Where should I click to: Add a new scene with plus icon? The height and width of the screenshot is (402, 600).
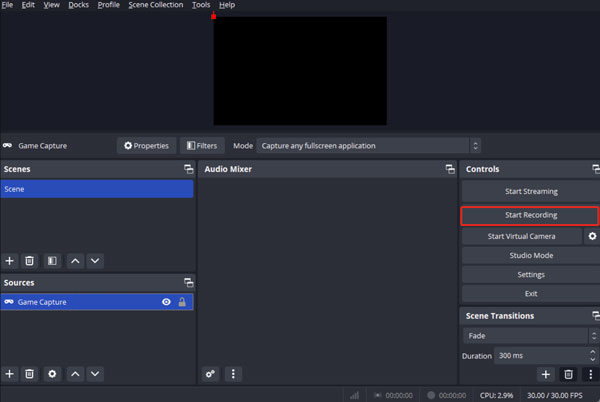pos(10,261)
